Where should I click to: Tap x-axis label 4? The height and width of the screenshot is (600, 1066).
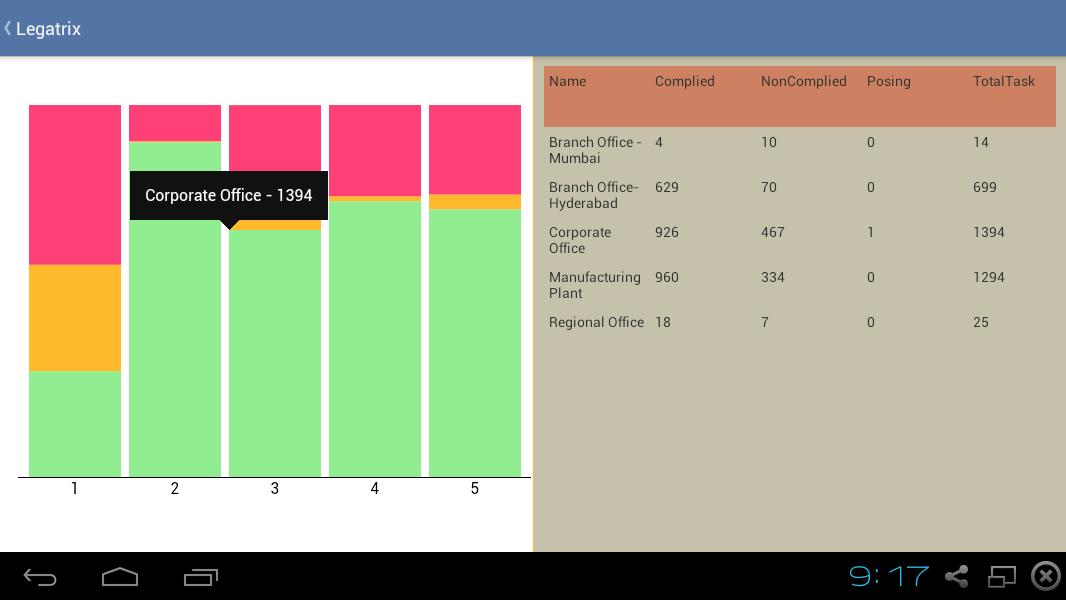tap(375, 489)
